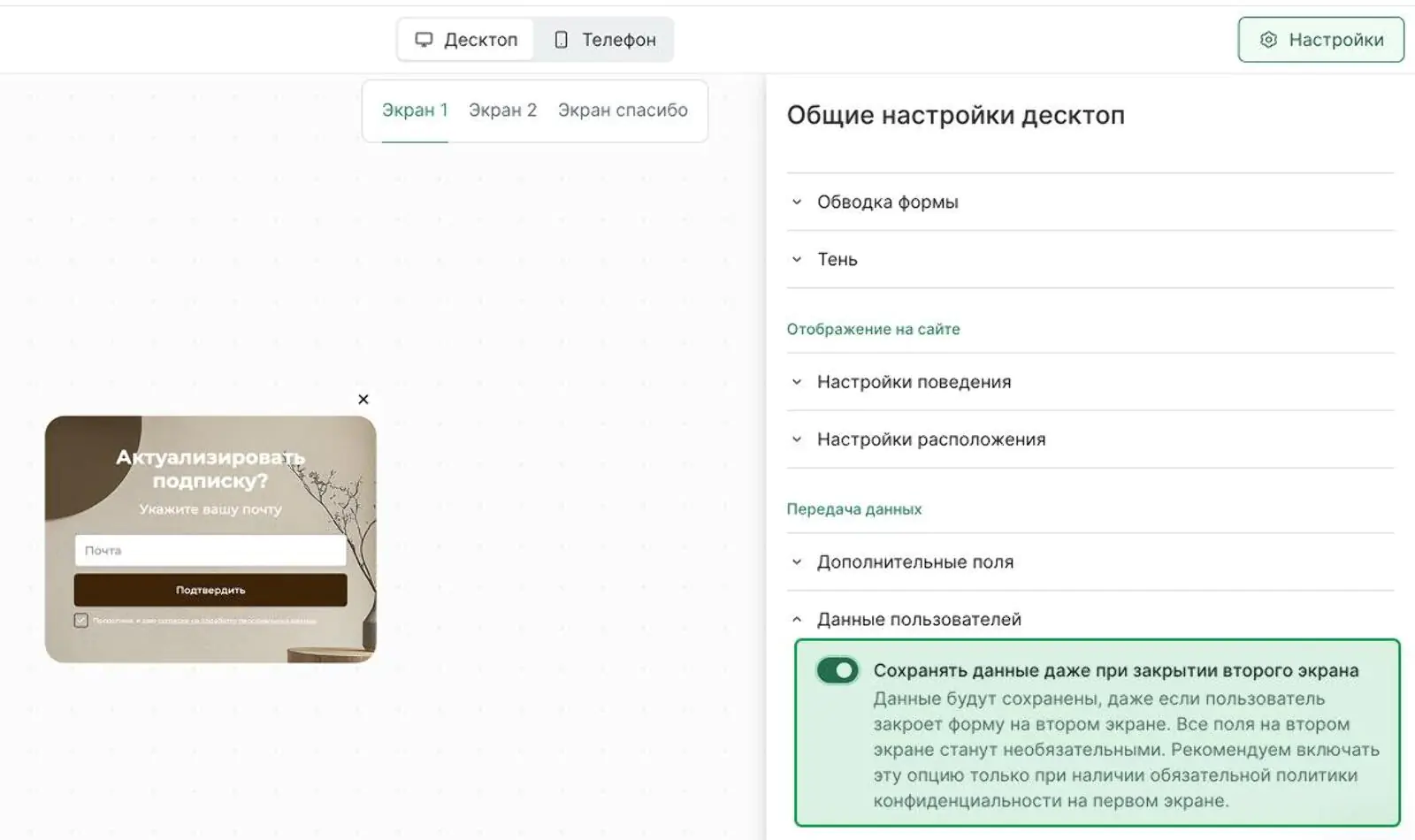
Task: Select the Экран 1 tab
Action: point(415,111)
